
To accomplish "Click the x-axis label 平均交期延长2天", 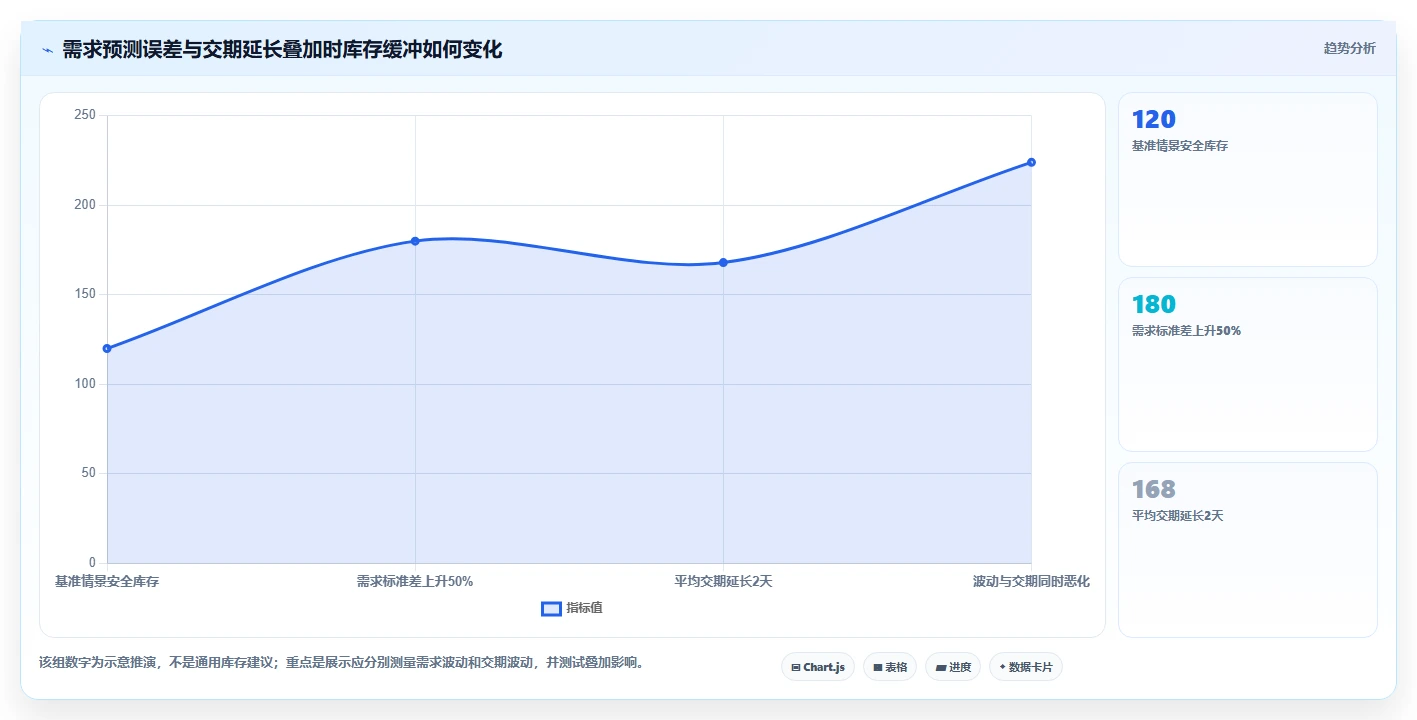I will (723, 582).
